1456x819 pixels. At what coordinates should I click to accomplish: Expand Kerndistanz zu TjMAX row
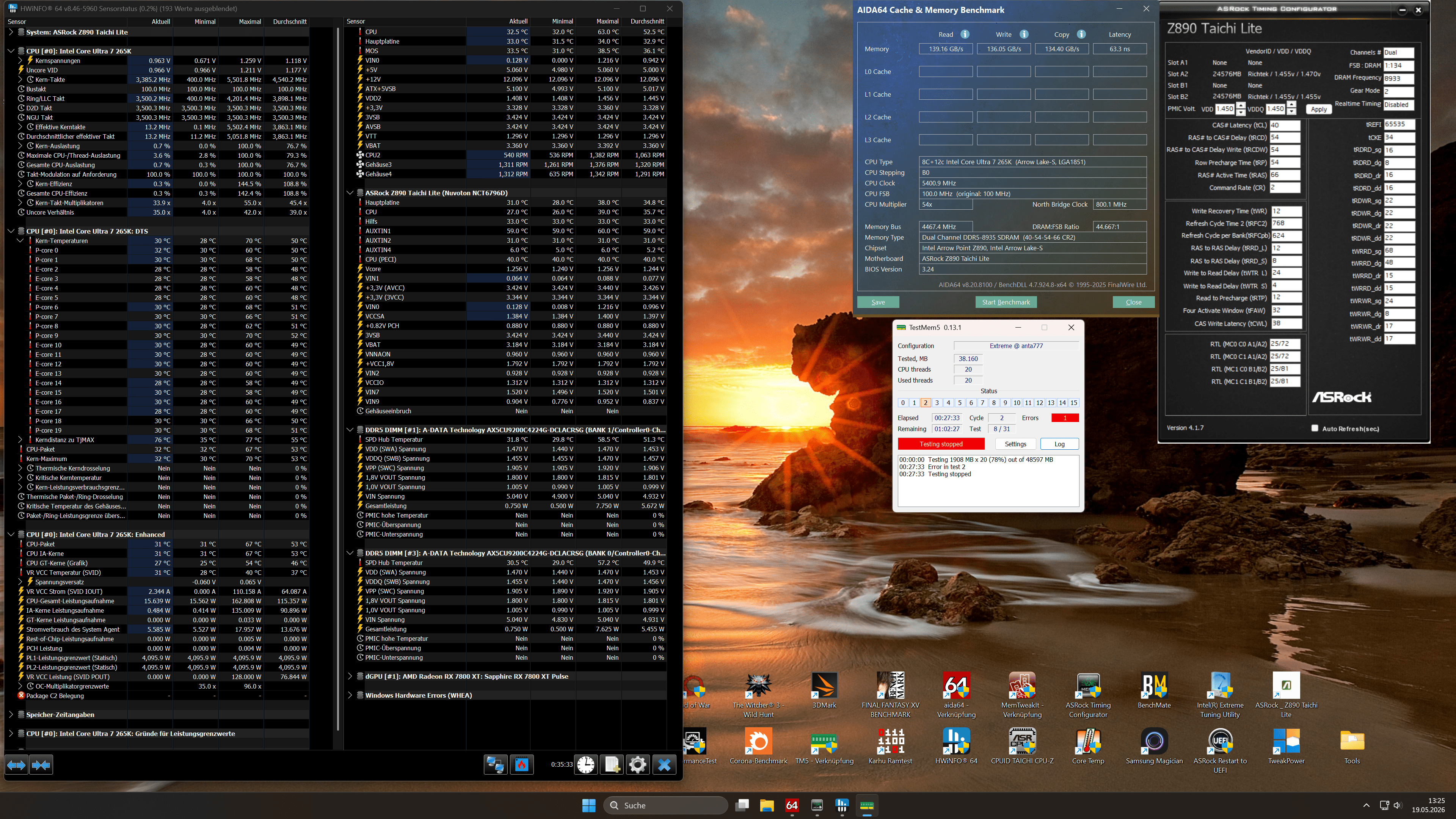tap(20, 440)
